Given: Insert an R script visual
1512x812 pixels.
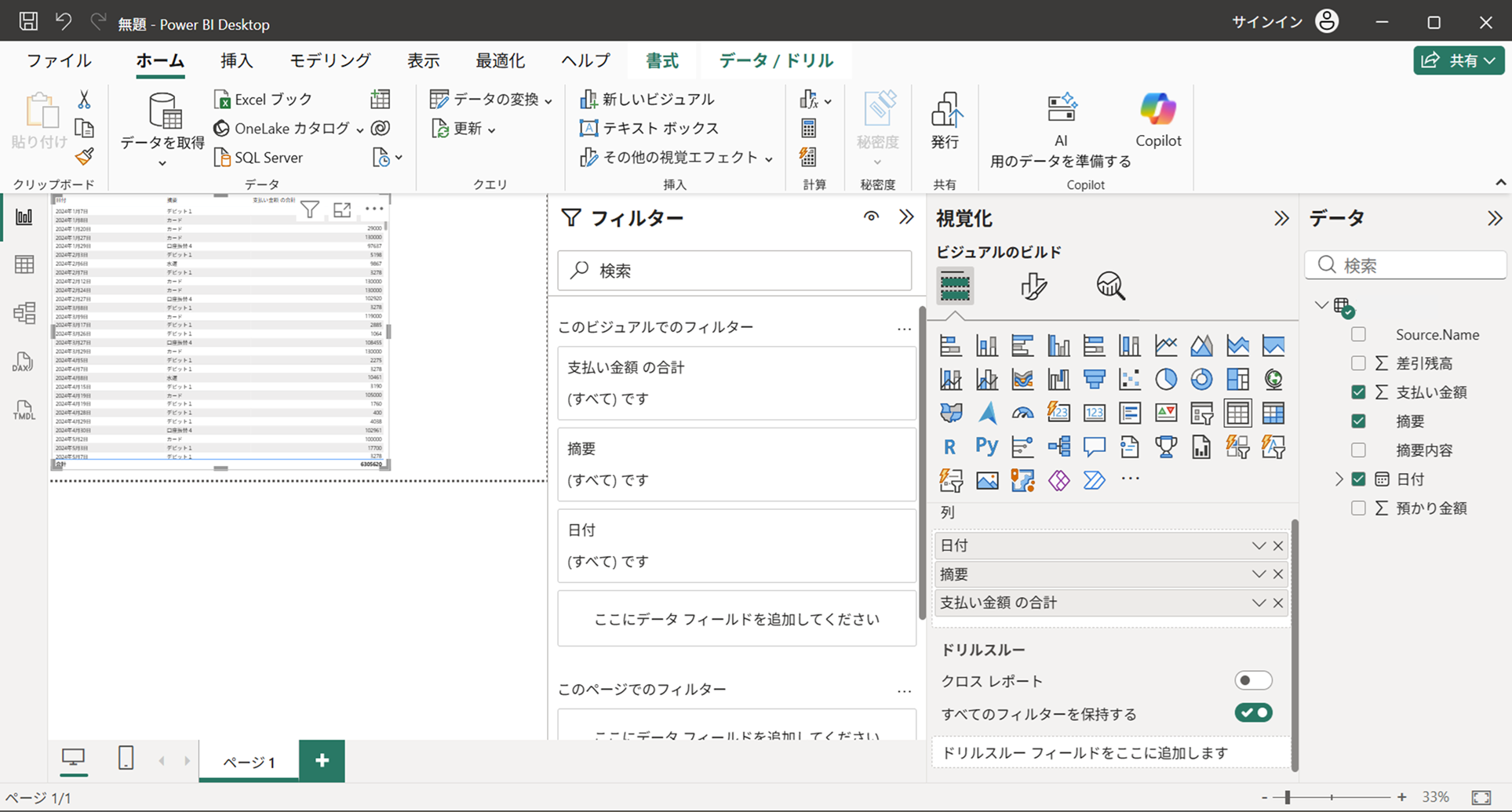Looking at the screenshot, I should 949,446.
